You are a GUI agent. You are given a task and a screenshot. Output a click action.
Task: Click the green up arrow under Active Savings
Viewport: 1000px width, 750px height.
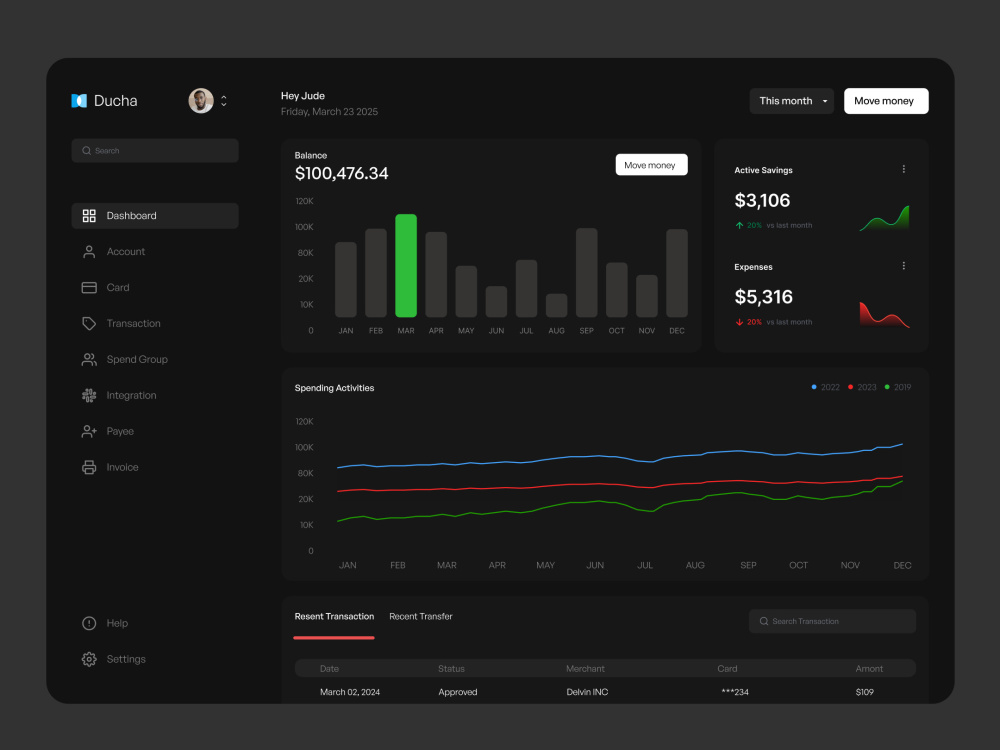pos(739,225)
